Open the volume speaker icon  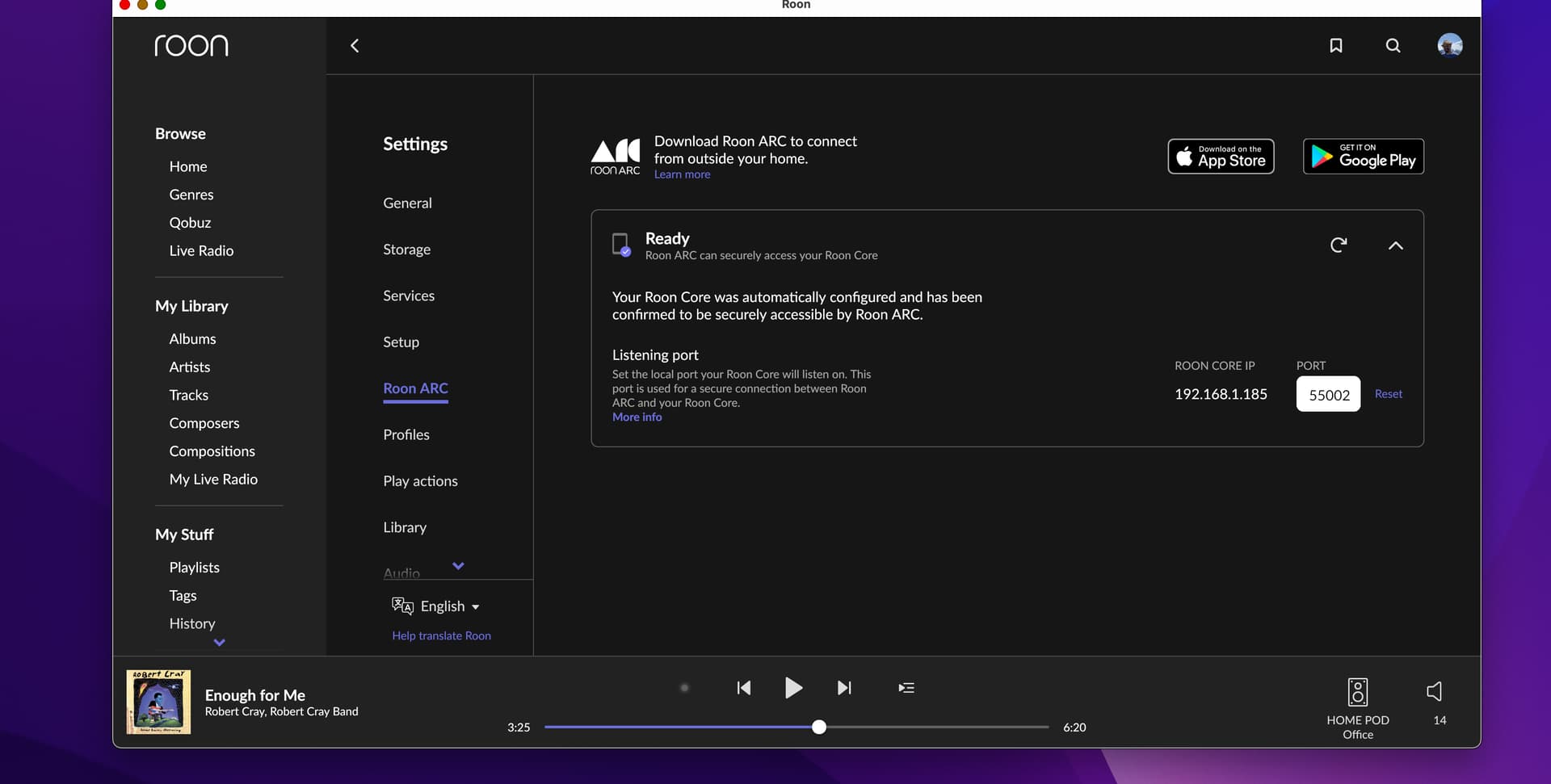pyautogui.click(x=1435, y=691)
